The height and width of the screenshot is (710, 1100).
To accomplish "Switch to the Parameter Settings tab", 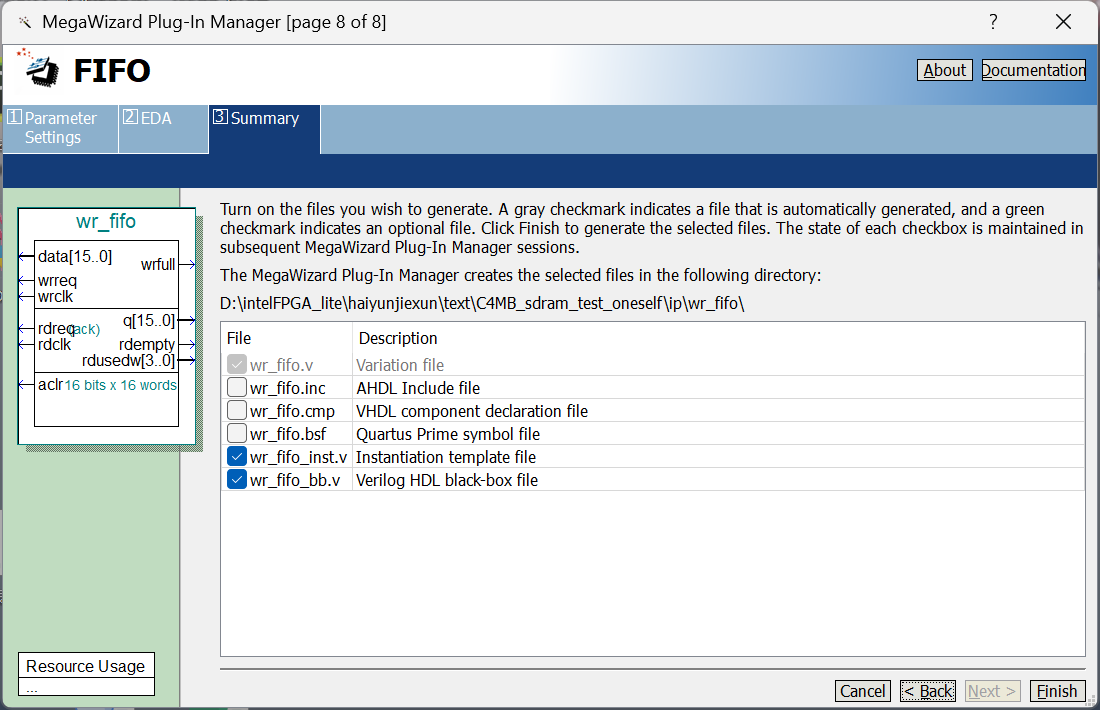I will (60, 128).
